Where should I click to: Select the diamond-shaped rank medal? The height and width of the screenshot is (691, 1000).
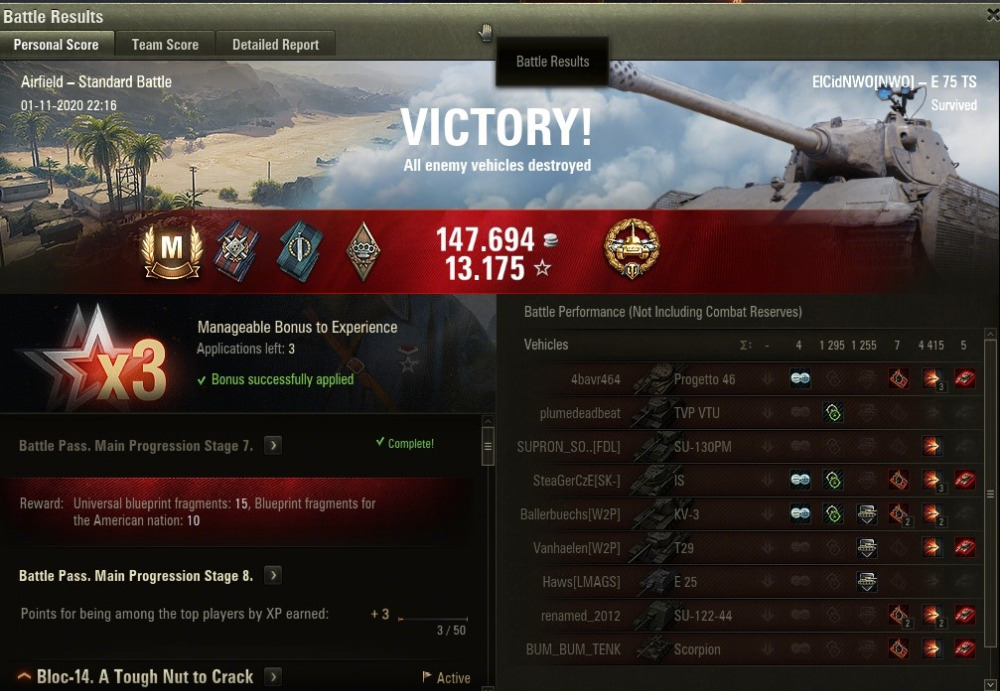click(363, 251)
